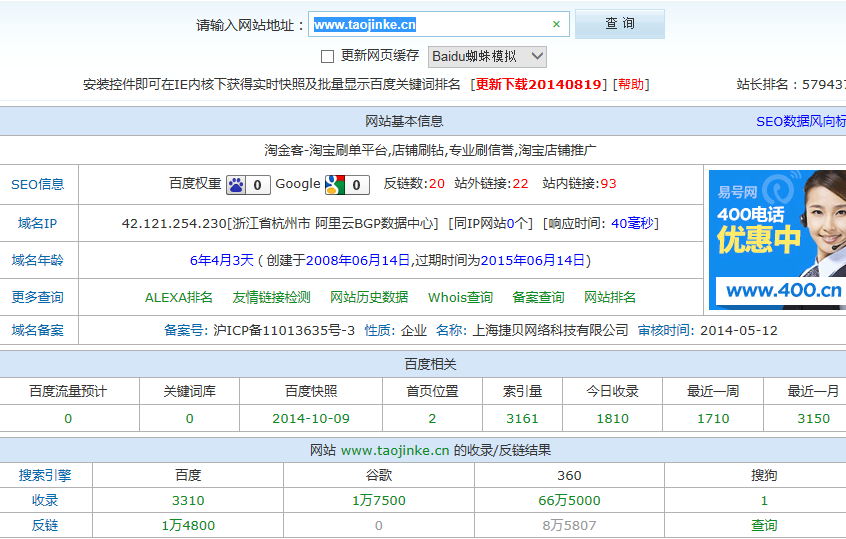The width and height of the screenshot is (846, 539).
Task: Open the 备案查询 link
Action: pyautogui.click(x=538, y=297)
